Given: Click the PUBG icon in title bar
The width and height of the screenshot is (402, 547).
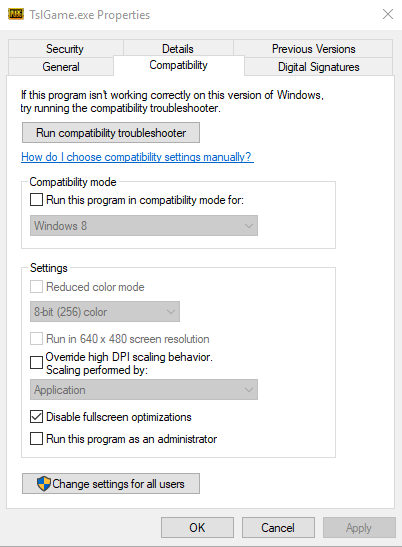Looking at the screenshot, I should pos(16,14).
